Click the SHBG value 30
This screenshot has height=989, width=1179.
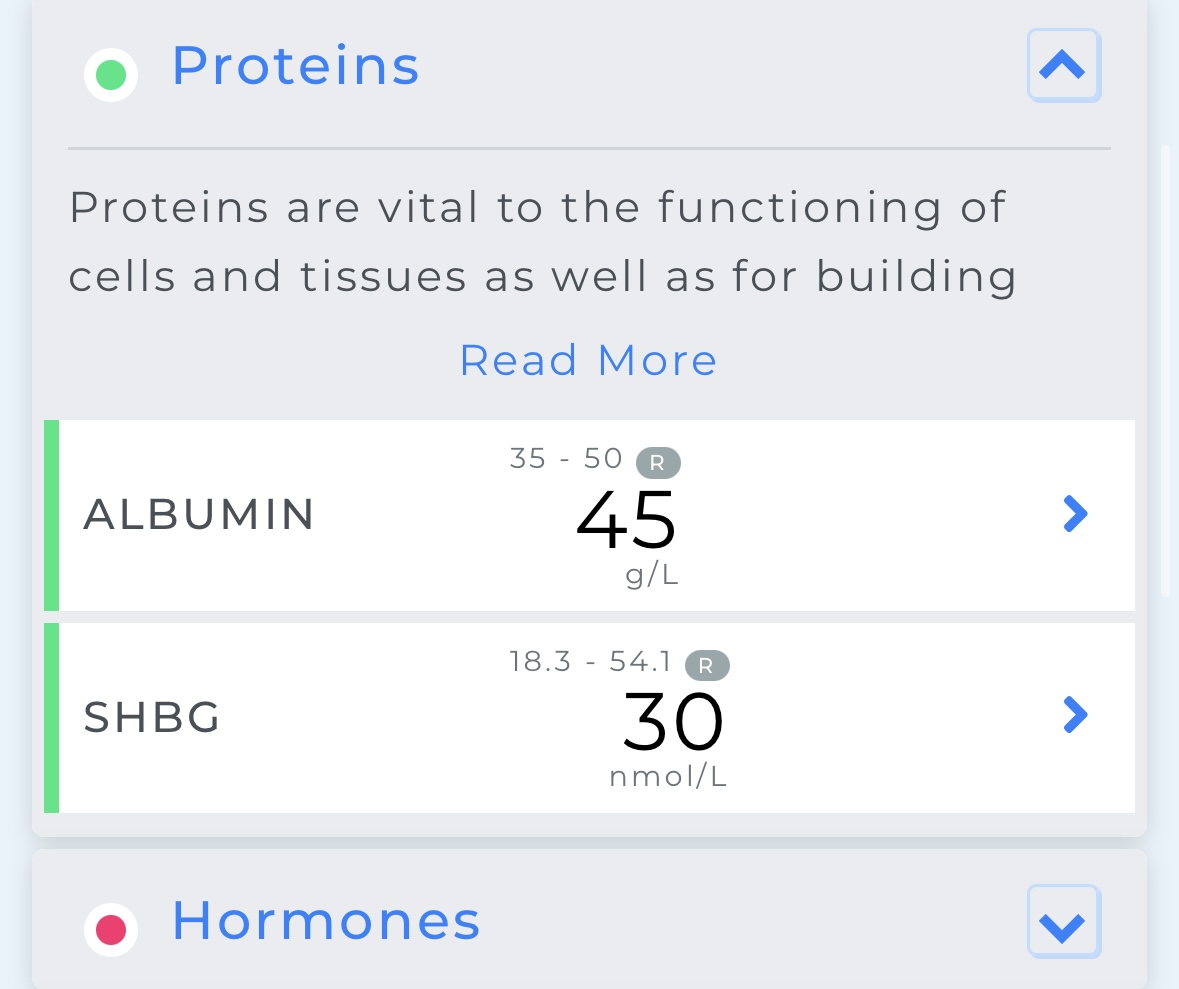(672, 722)
